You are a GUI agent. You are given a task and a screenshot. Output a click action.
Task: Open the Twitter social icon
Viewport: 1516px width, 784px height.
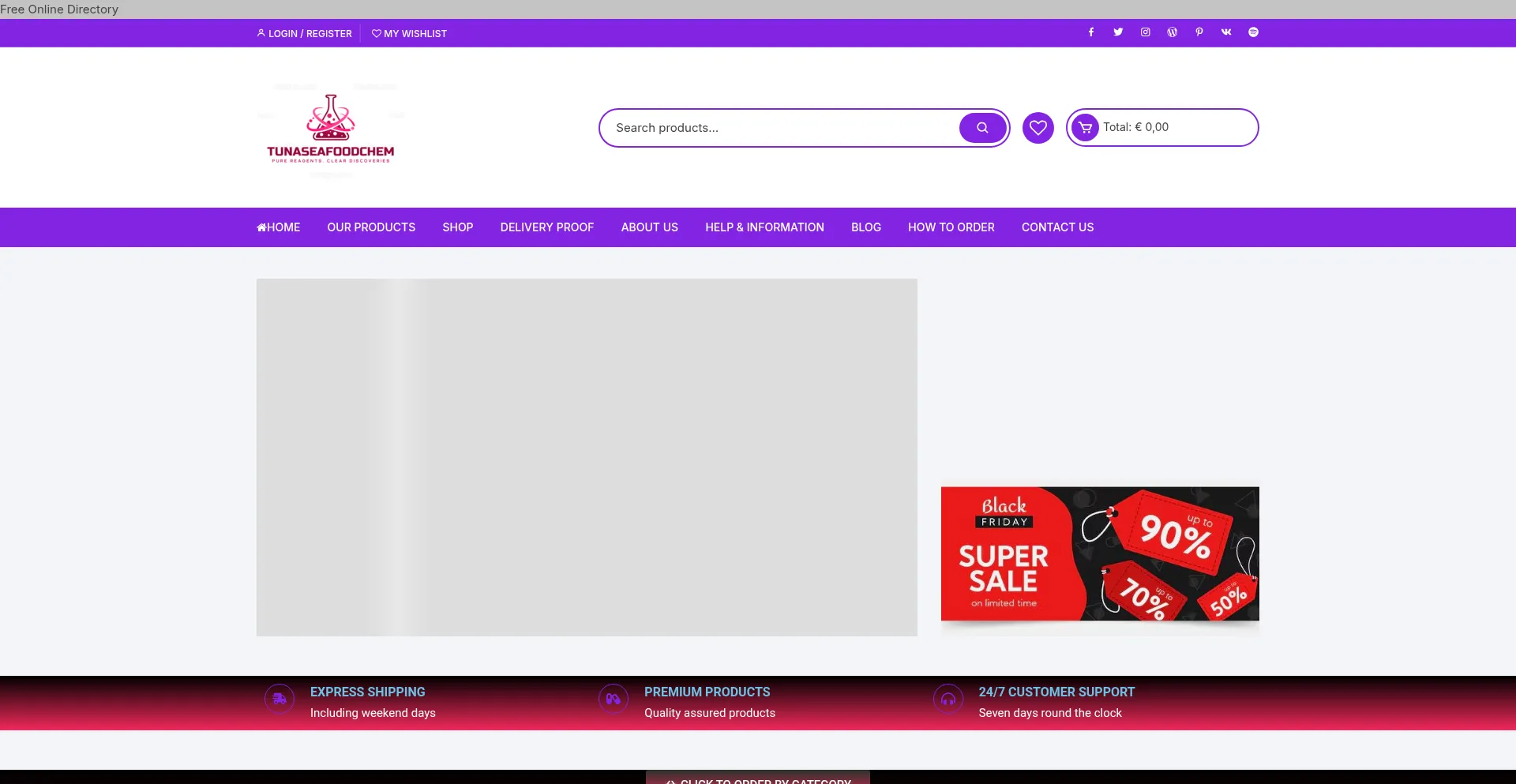click(x=1117, y=32)
